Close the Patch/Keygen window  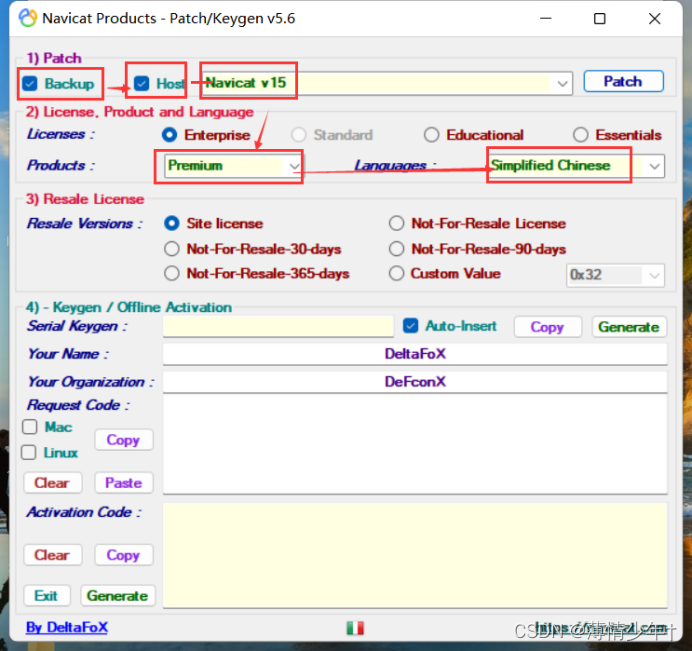(x=654, y=19)
